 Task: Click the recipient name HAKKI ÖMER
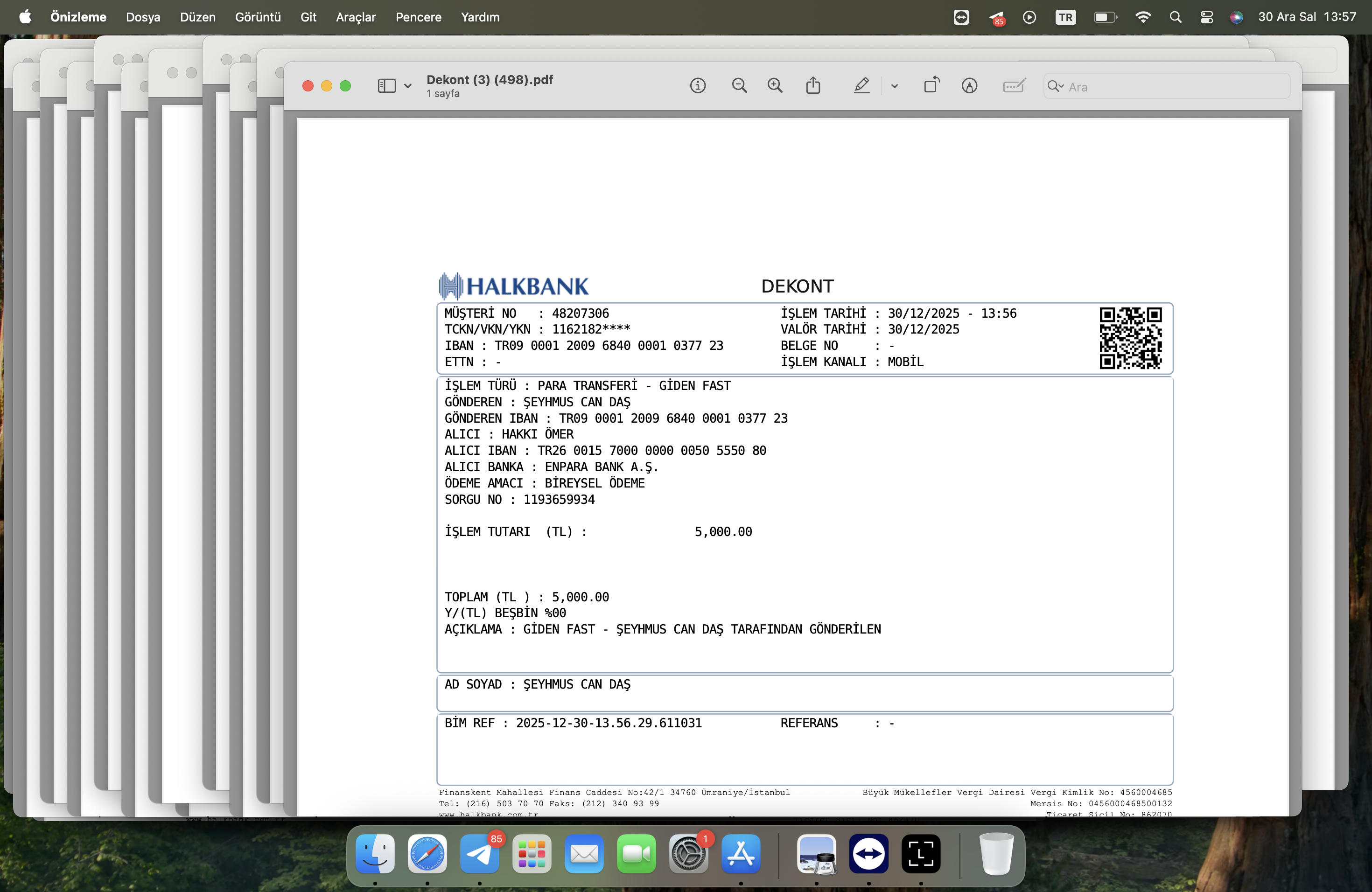pyautogui.click(x=537, y=434)
